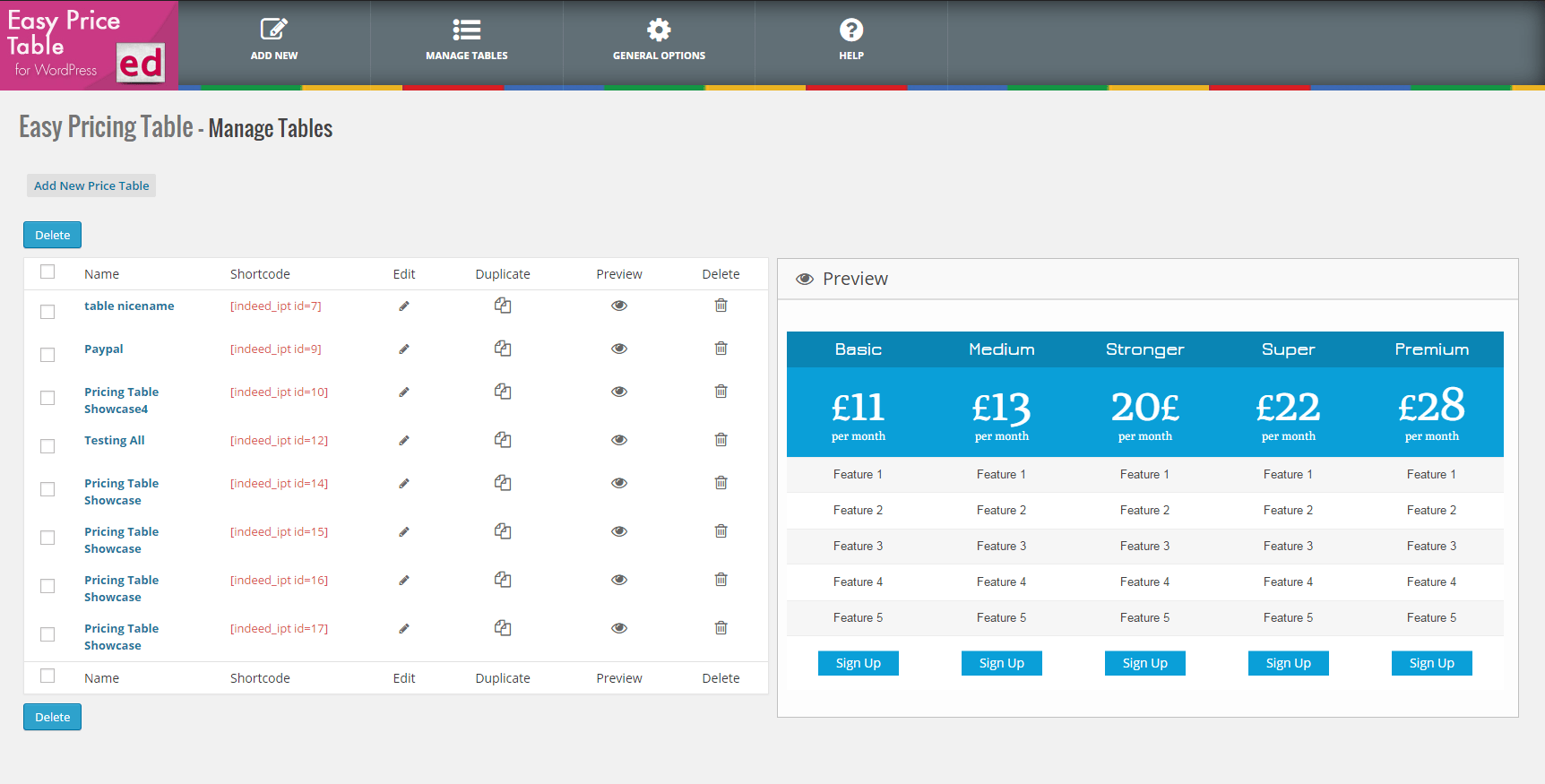Duplicate the table with id=15
The image size is (1545, 784).
click(x=503, y=531)
